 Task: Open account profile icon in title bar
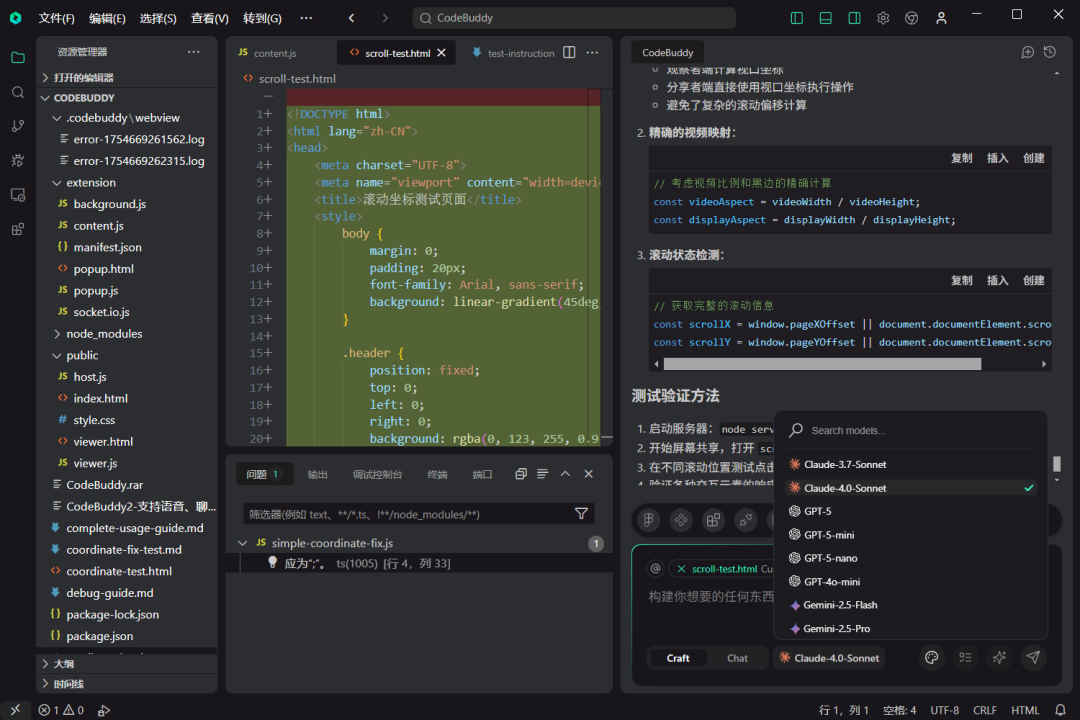tap(941, 18)
